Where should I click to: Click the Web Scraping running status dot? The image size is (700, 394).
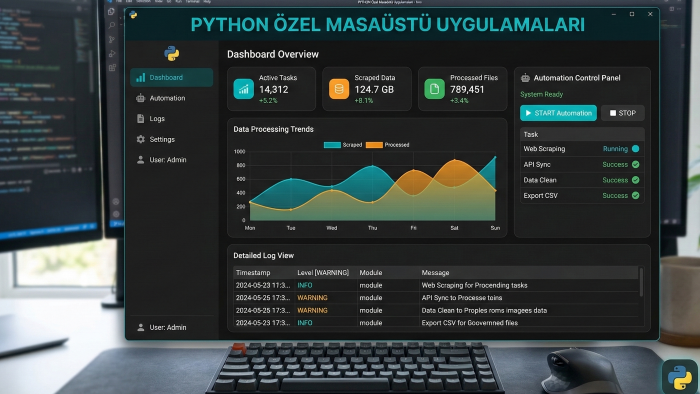pyautogui.click(x=636, y=149)
